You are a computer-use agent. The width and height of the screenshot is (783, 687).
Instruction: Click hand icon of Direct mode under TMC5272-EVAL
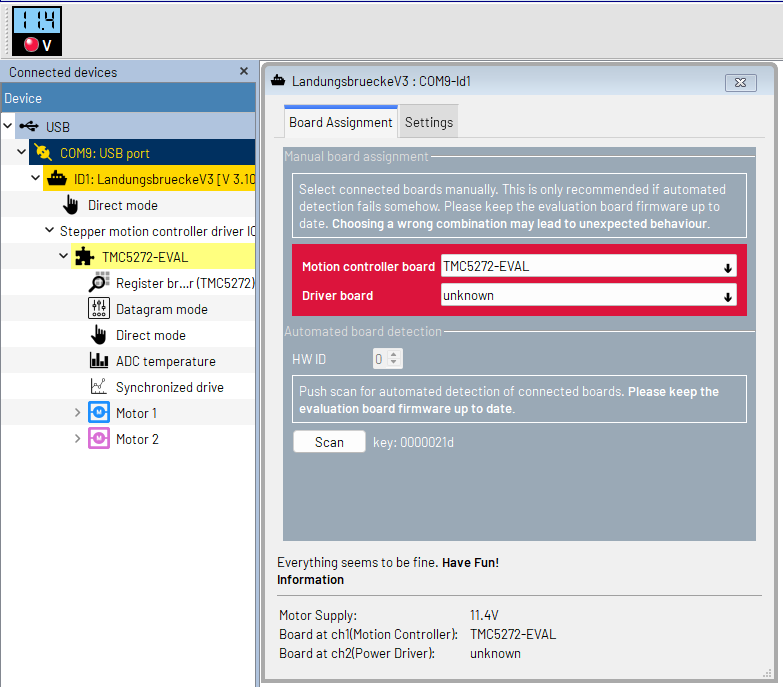pos(99,335)
